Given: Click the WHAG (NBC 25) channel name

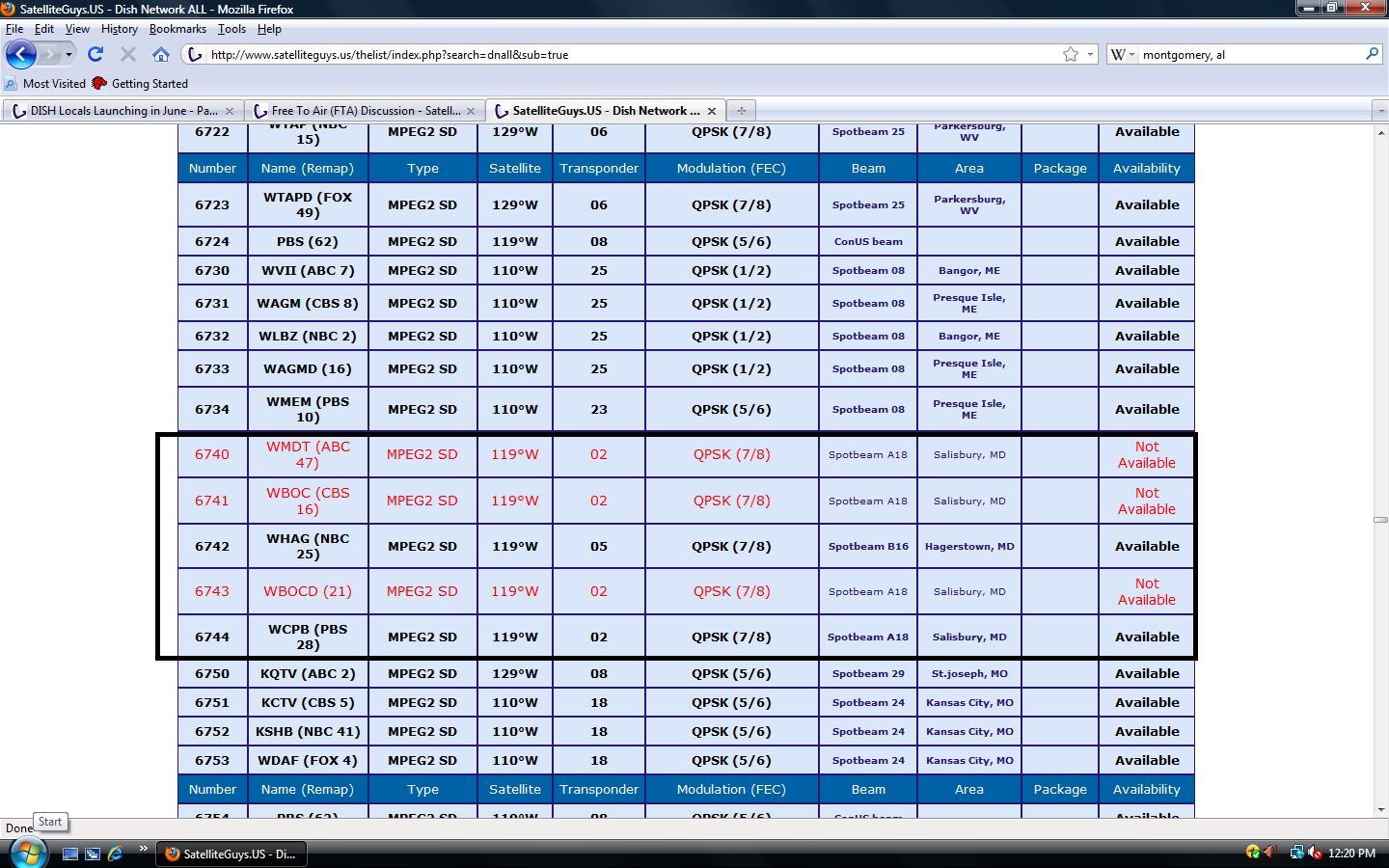Looking at the screenshot, I should [308, 546].
